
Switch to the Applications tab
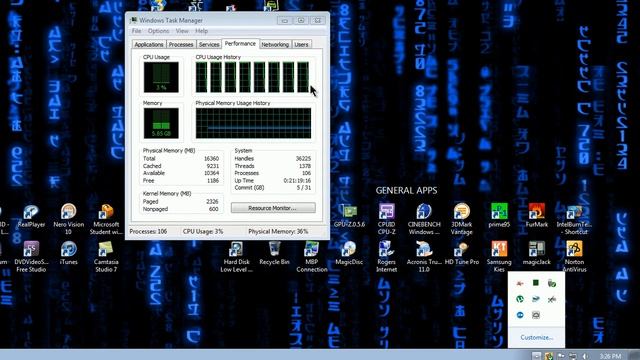pos(149,44)
